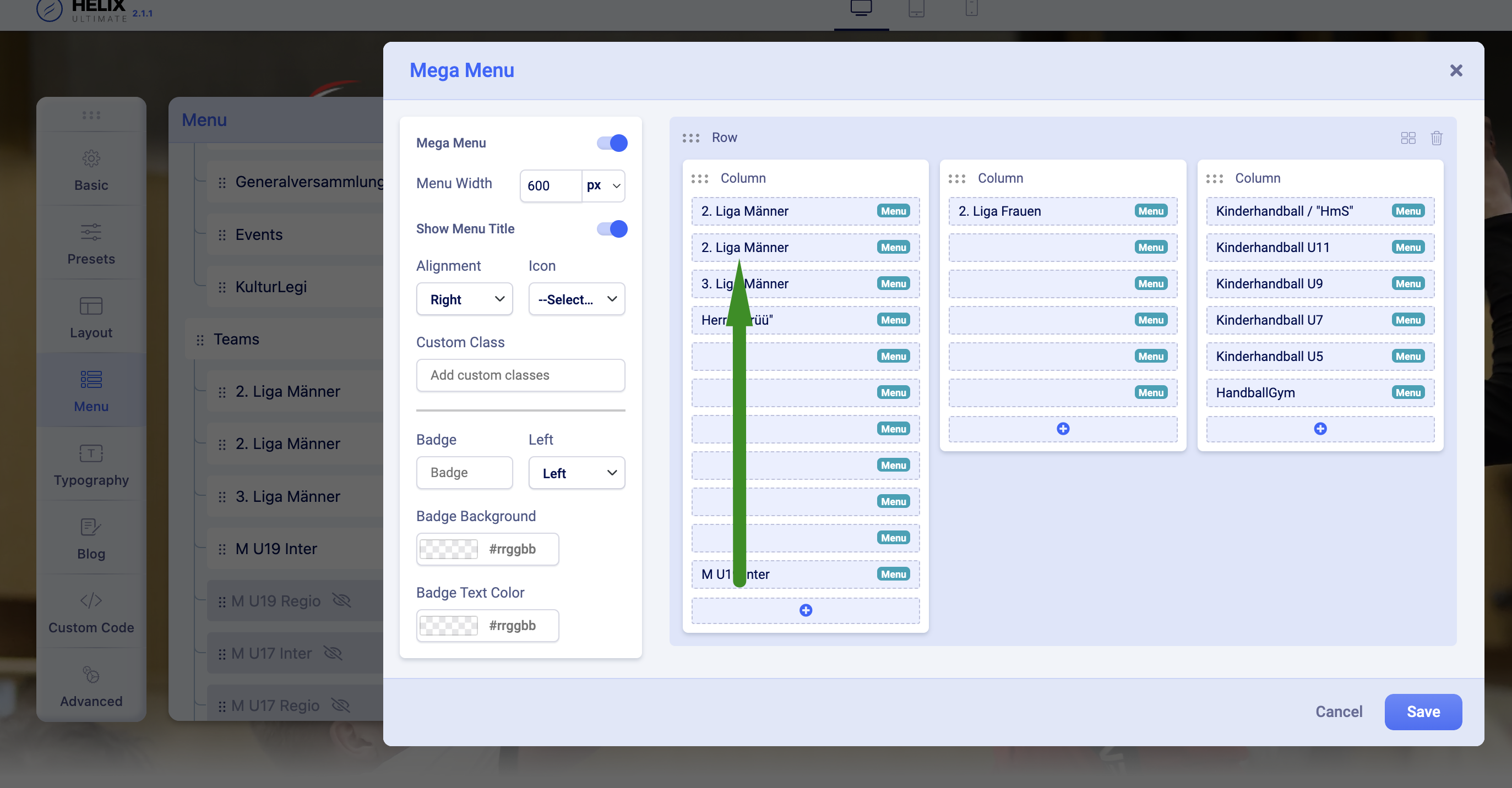The image size is (1512, 788).
Task: Turn off Show Menu Title switch
Action: 612,229
